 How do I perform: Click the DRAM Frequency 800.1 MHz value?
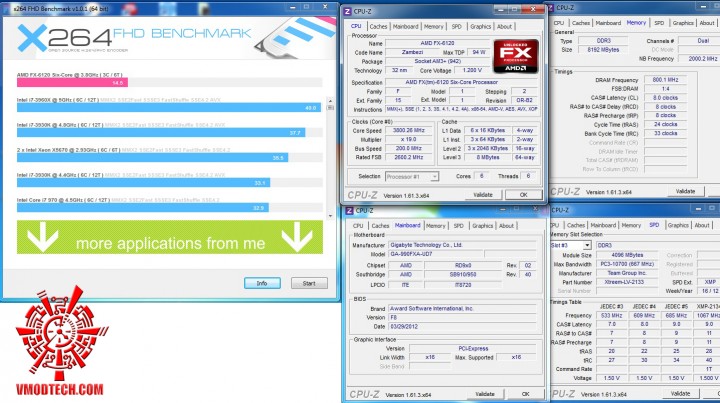pos(665,80)
